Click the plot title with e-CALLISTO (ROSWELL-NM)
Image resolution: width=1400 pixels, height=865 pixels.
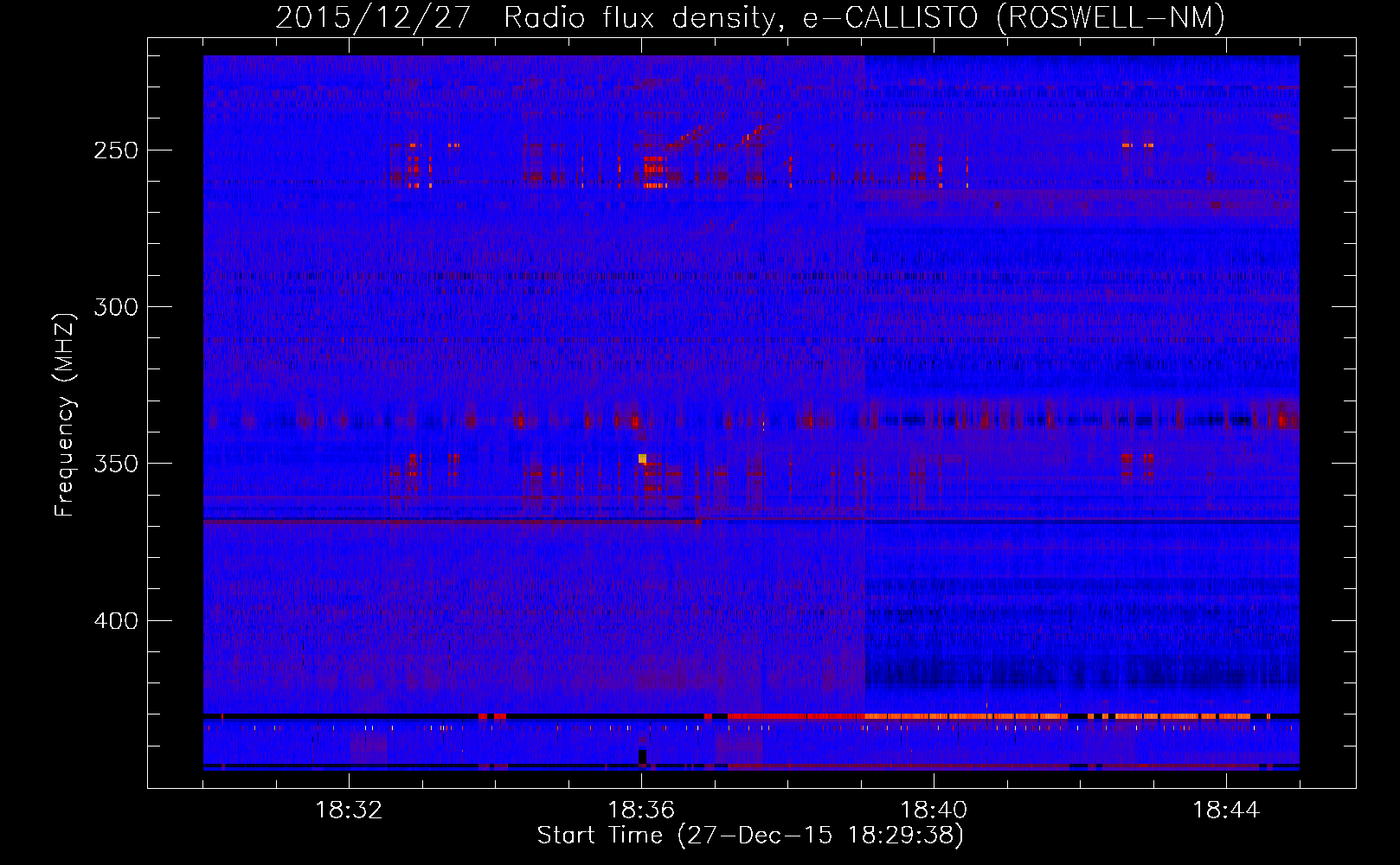tap(750, 17)
